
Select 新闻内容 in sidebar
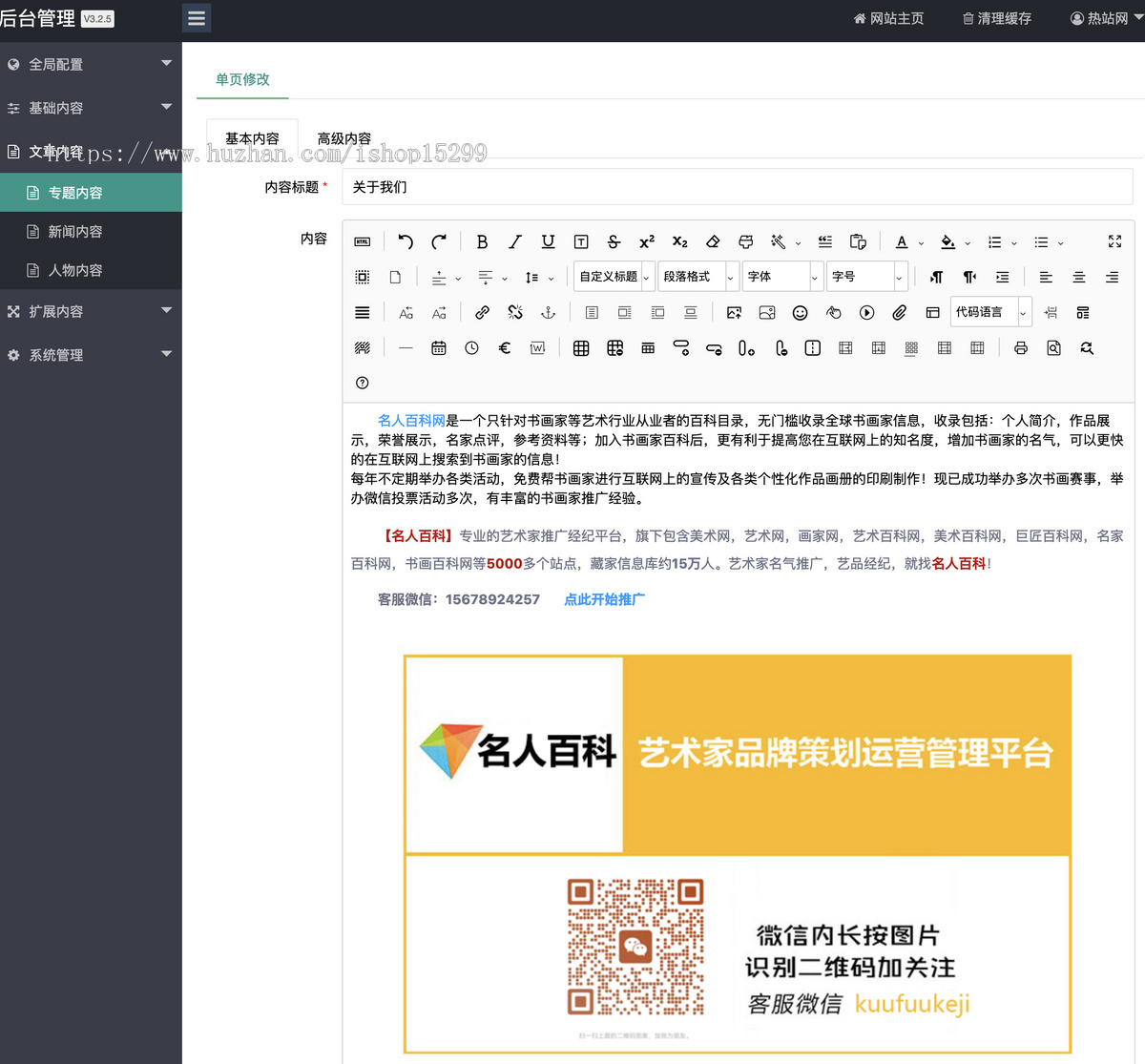click(91, 232)
